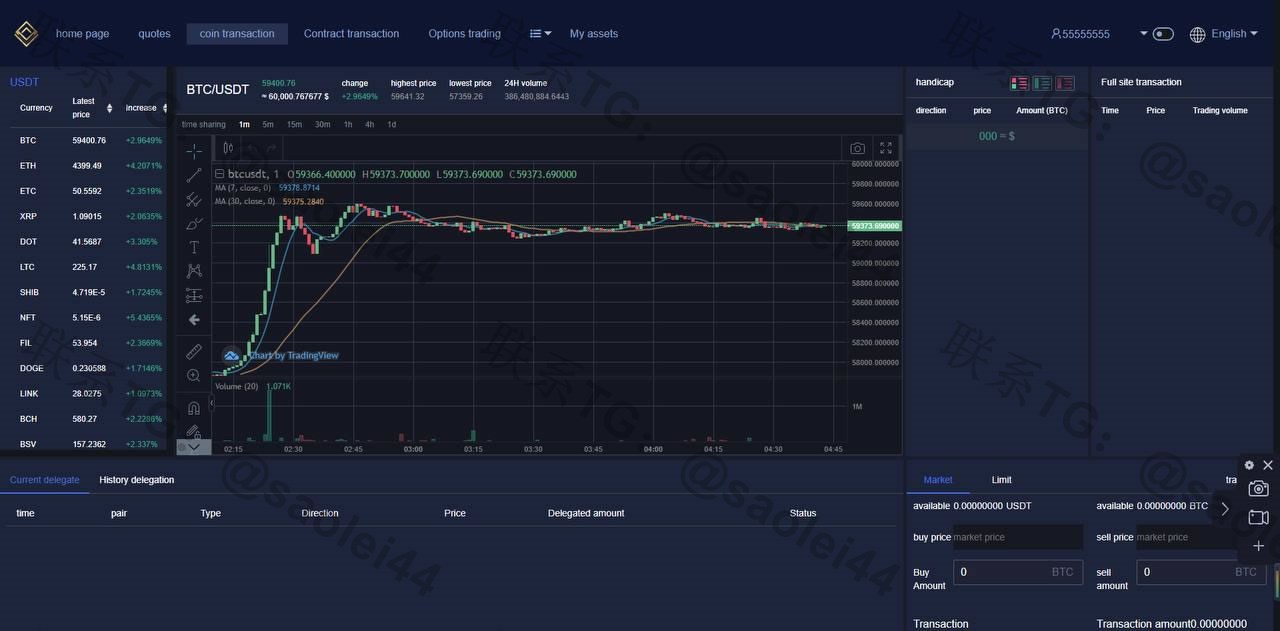The height and width of the screenshot is (631, 1280).
Task: Change candlestick chart style icon
Action: click(228, 148)
